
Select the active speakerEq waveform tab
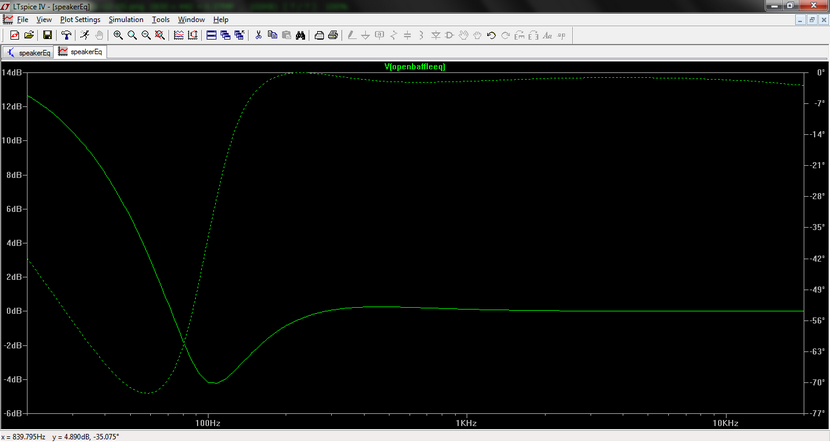[x=81, y=52]
